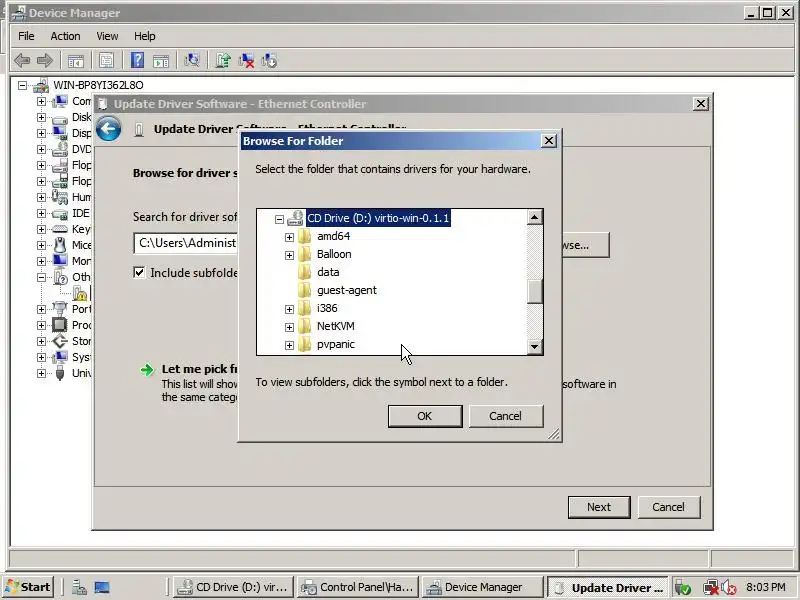Select the unknown device icon with yellow warning
This screenshot has height=600, width=800.
click(80, 293)
